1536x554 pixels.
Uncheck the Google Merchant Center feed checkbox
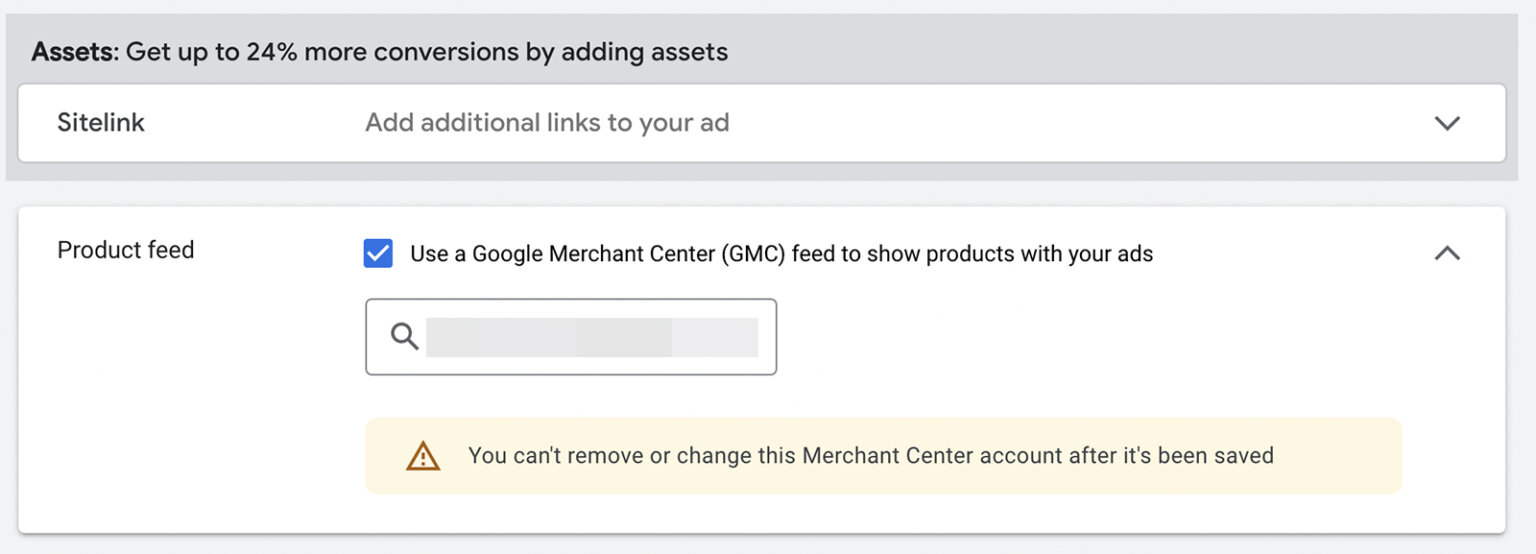click(x=378, y=254)
